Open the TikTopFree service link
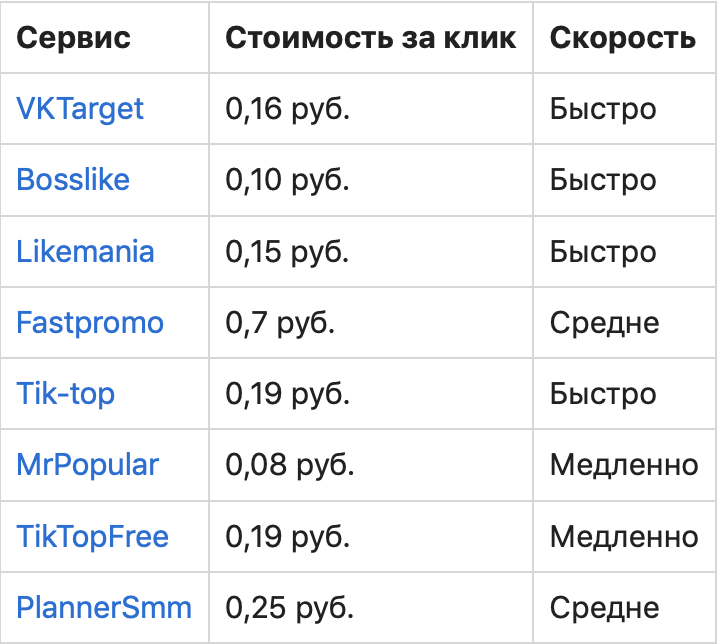The image size is (718, 644). (x=93, y=537)
